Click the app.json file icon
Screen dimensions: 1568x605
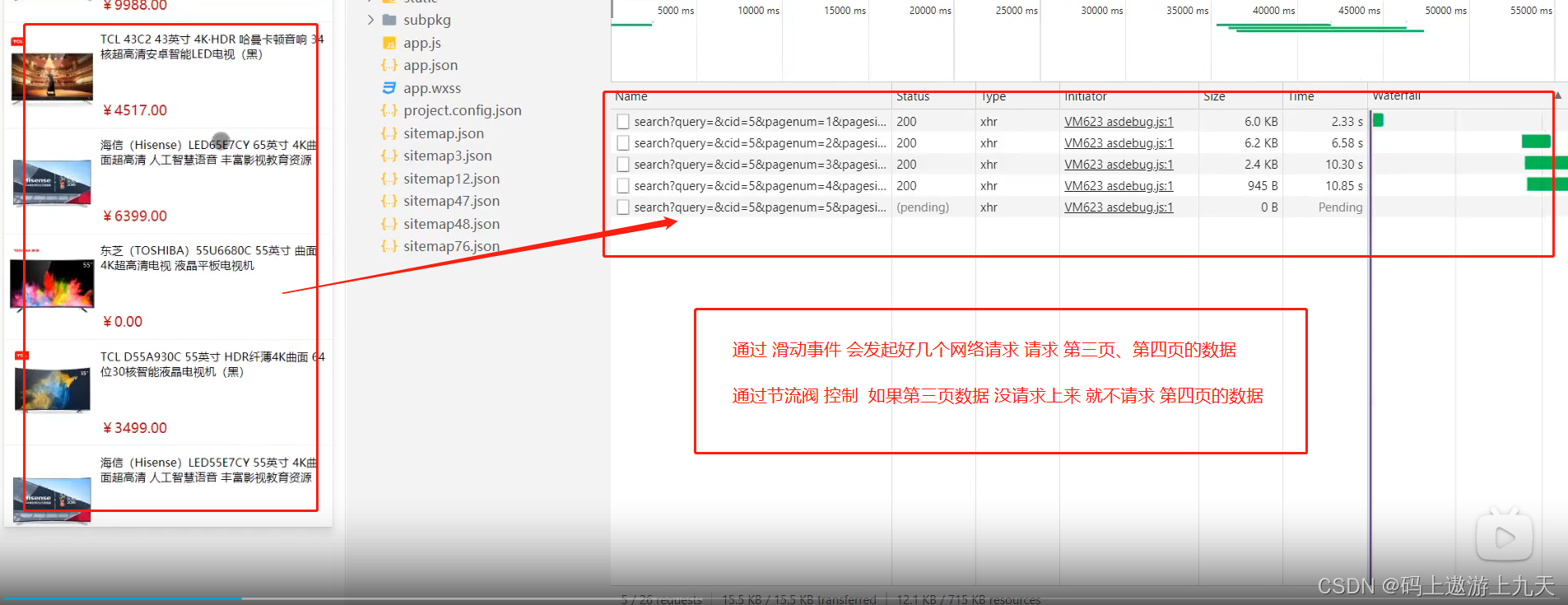[389, 65]
